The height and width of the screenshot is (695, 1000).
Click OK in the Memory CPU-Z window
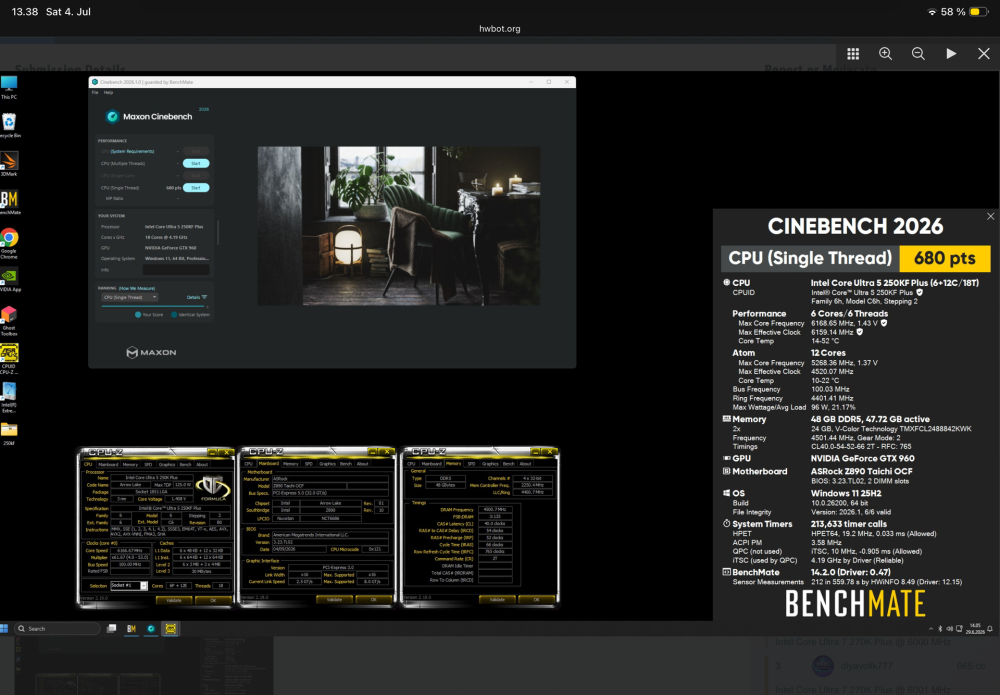tap(536, 599)
